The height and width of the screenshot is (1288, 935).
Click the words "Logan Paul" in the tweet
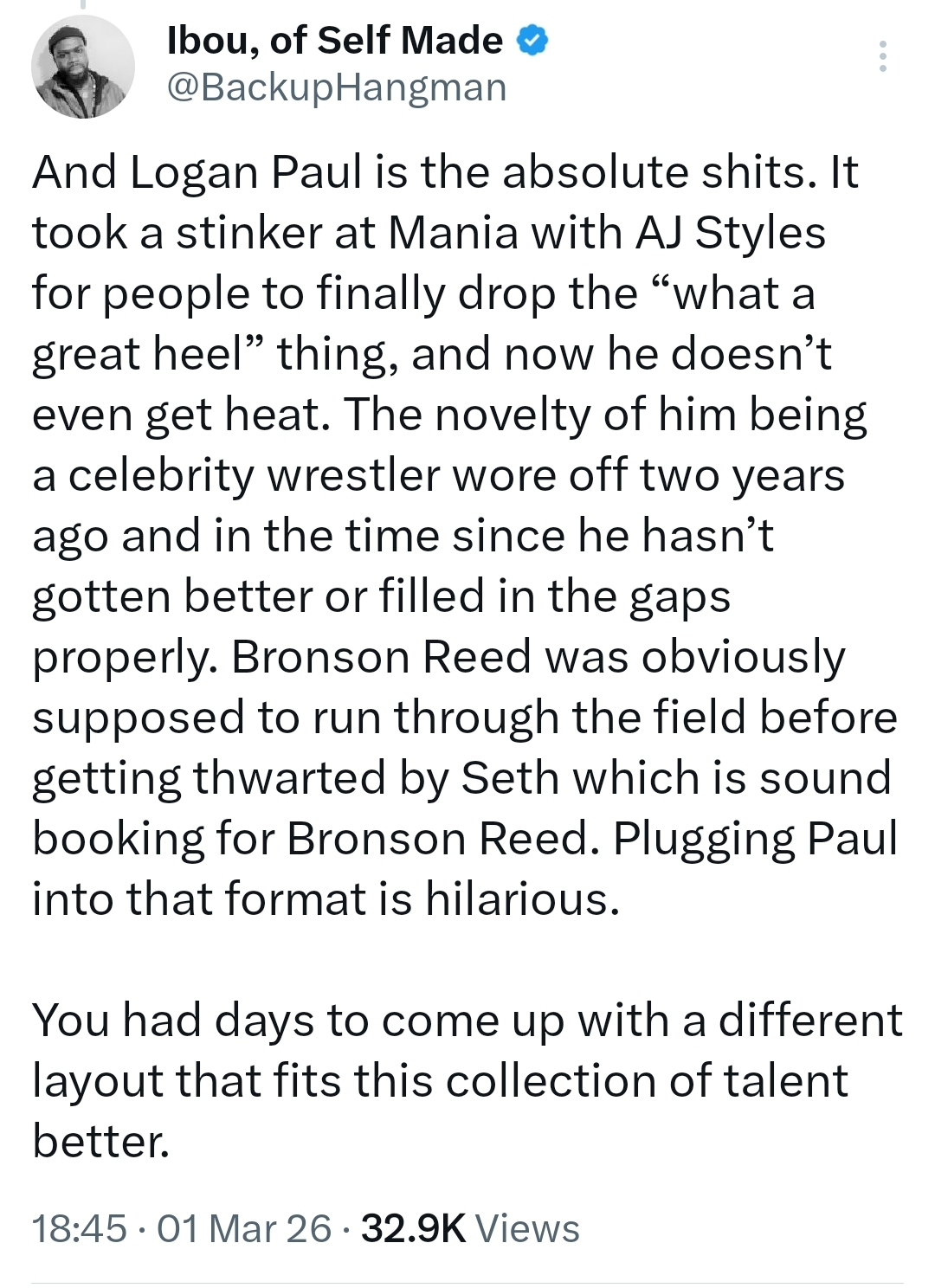(x=247, y=172)
